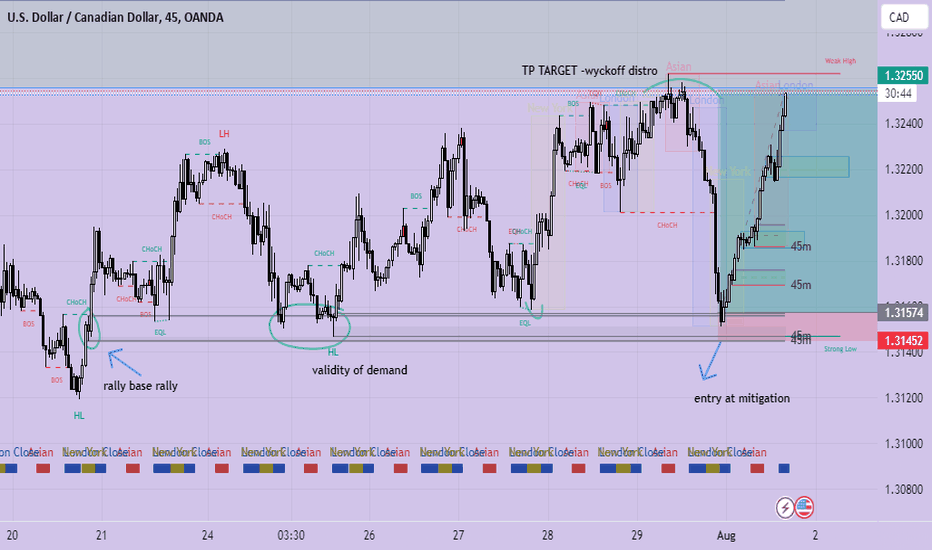Click the red LH swing label

[224, 134]
